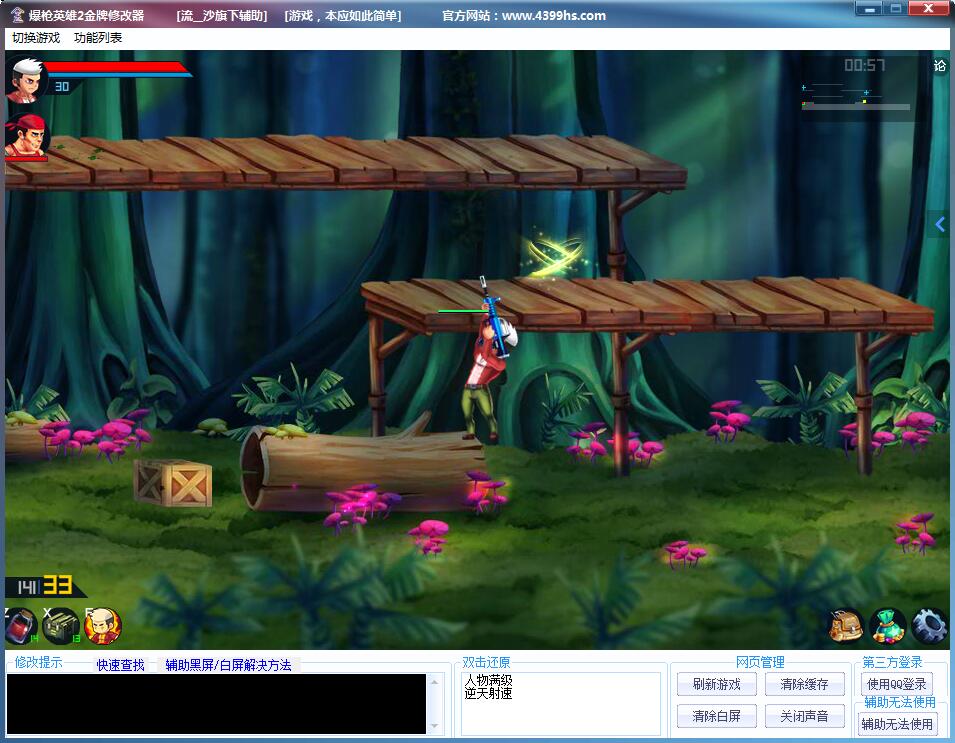Viewport: 955px width, 743px height.
Task: Click the wooden crate on the ground
Action: (x=173, y=483)
